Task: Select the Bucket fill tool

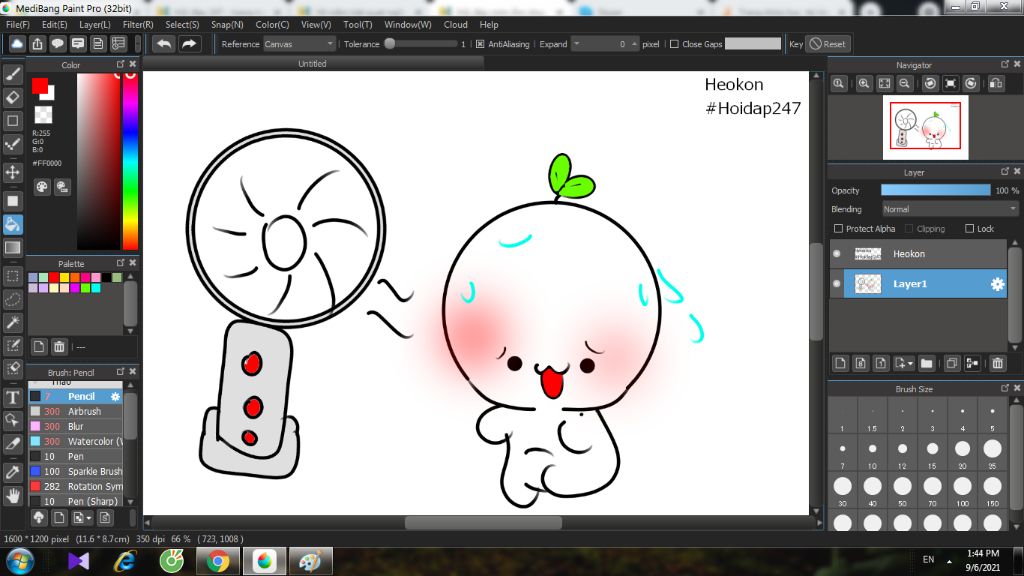Action: click(x=12, y=225)
